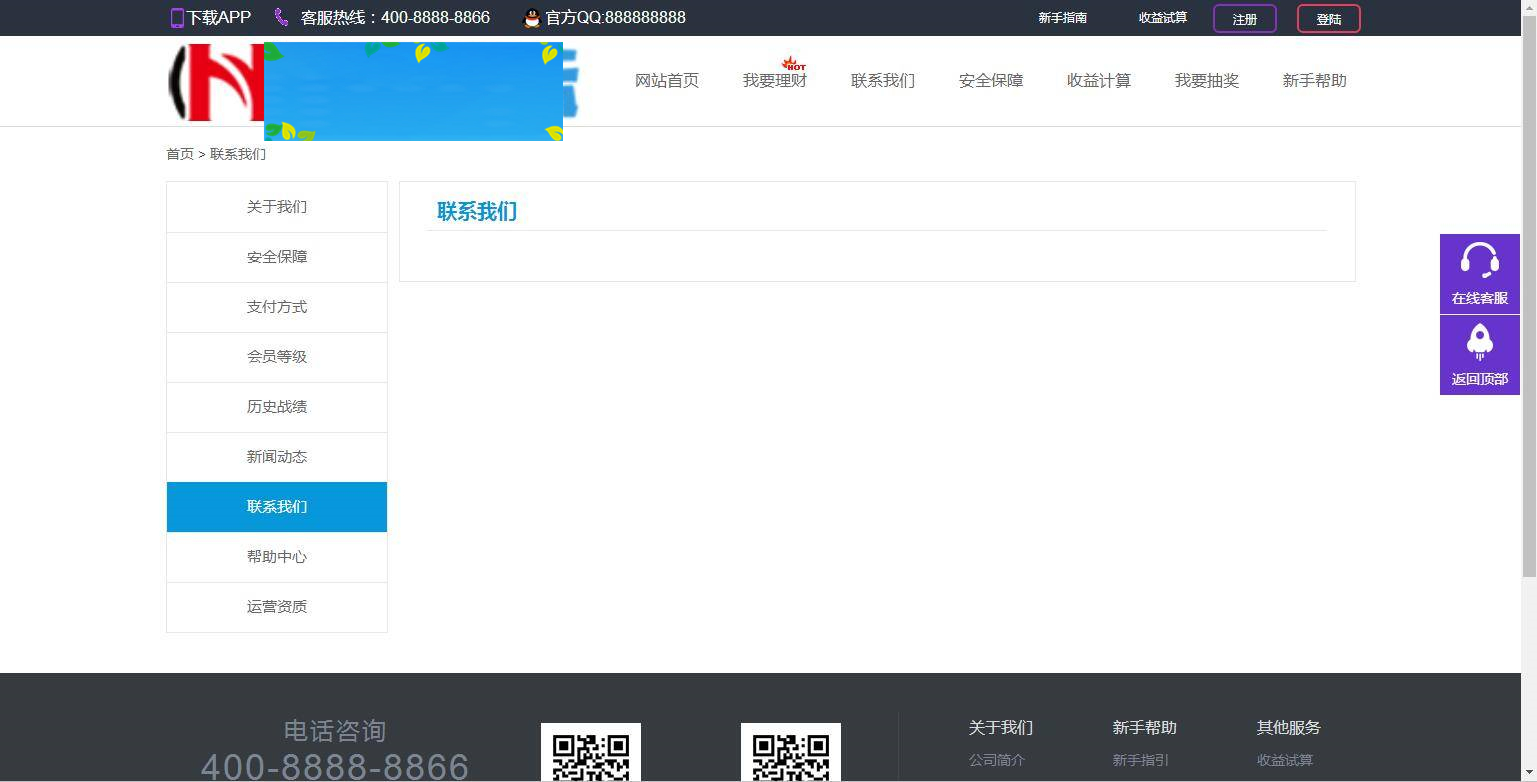Select the 联系我们 tab in the navigation

click(883, 81)
